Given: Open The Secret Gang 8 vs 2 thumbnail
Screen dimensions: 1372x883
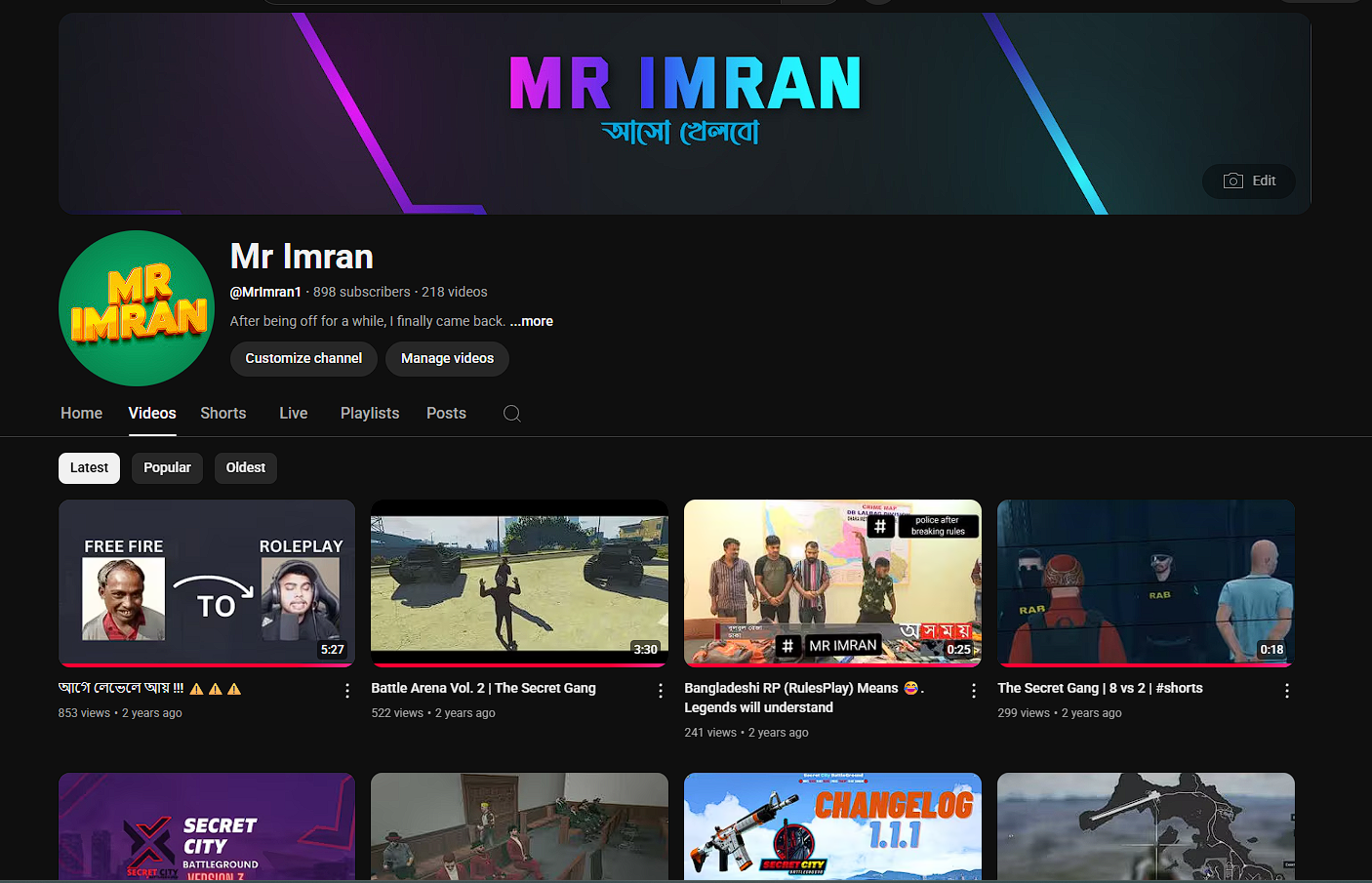Looking at the screenshot, I should [x=1146, y=583].
